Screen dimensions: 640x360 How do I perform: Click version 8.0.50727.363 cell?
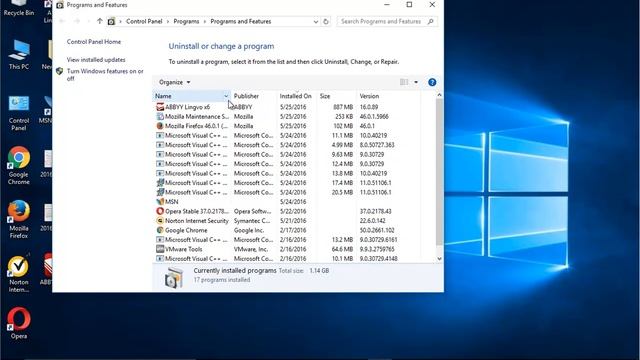pos(377,145)
